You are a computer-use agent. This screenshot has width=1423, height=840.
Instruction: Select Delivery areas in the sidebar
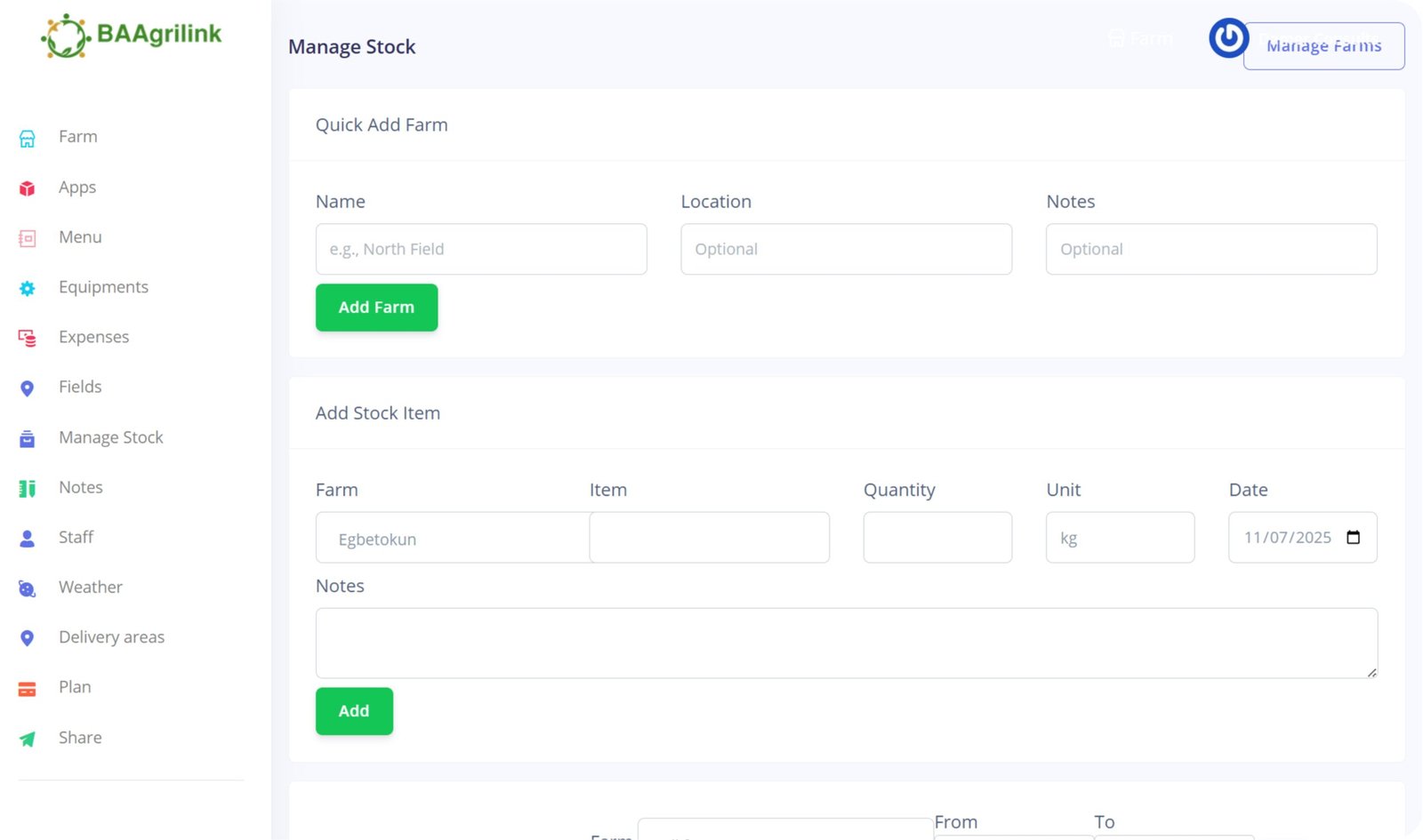click(111, 637)
